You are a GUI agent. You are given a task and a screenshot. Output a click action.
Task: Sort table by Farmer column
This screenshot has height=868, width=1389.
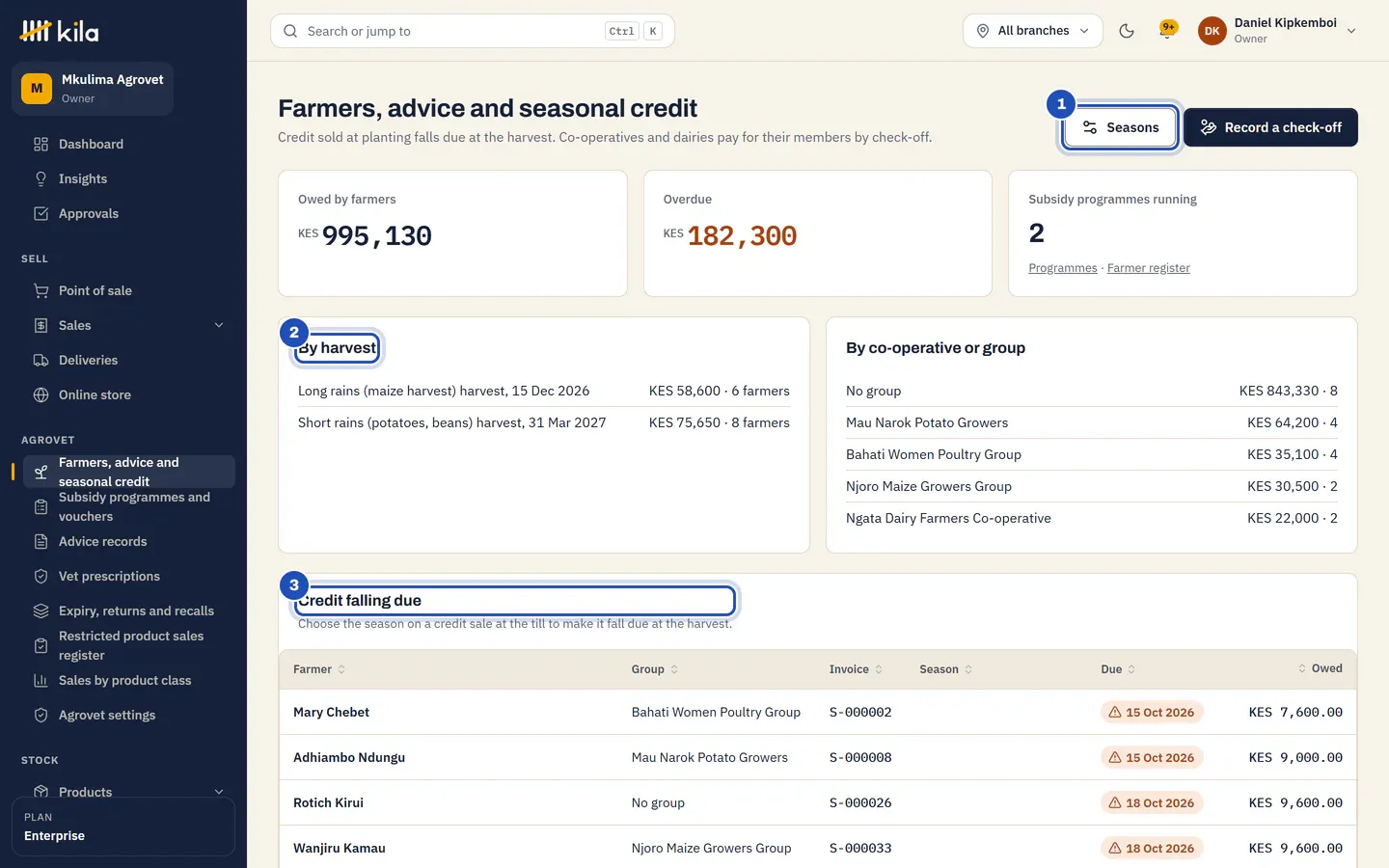coord(319,669)
